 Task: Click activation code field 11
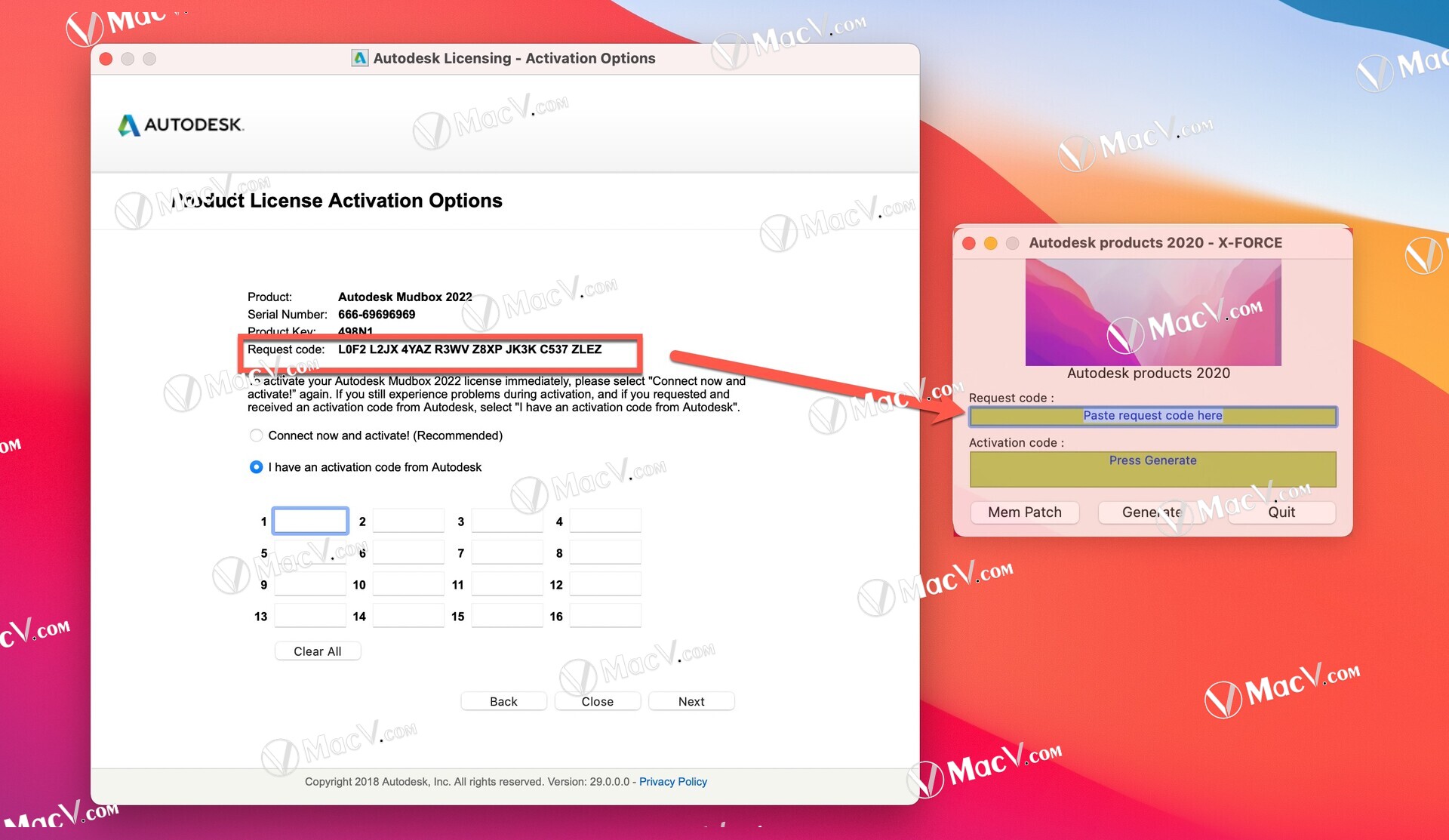507,584
